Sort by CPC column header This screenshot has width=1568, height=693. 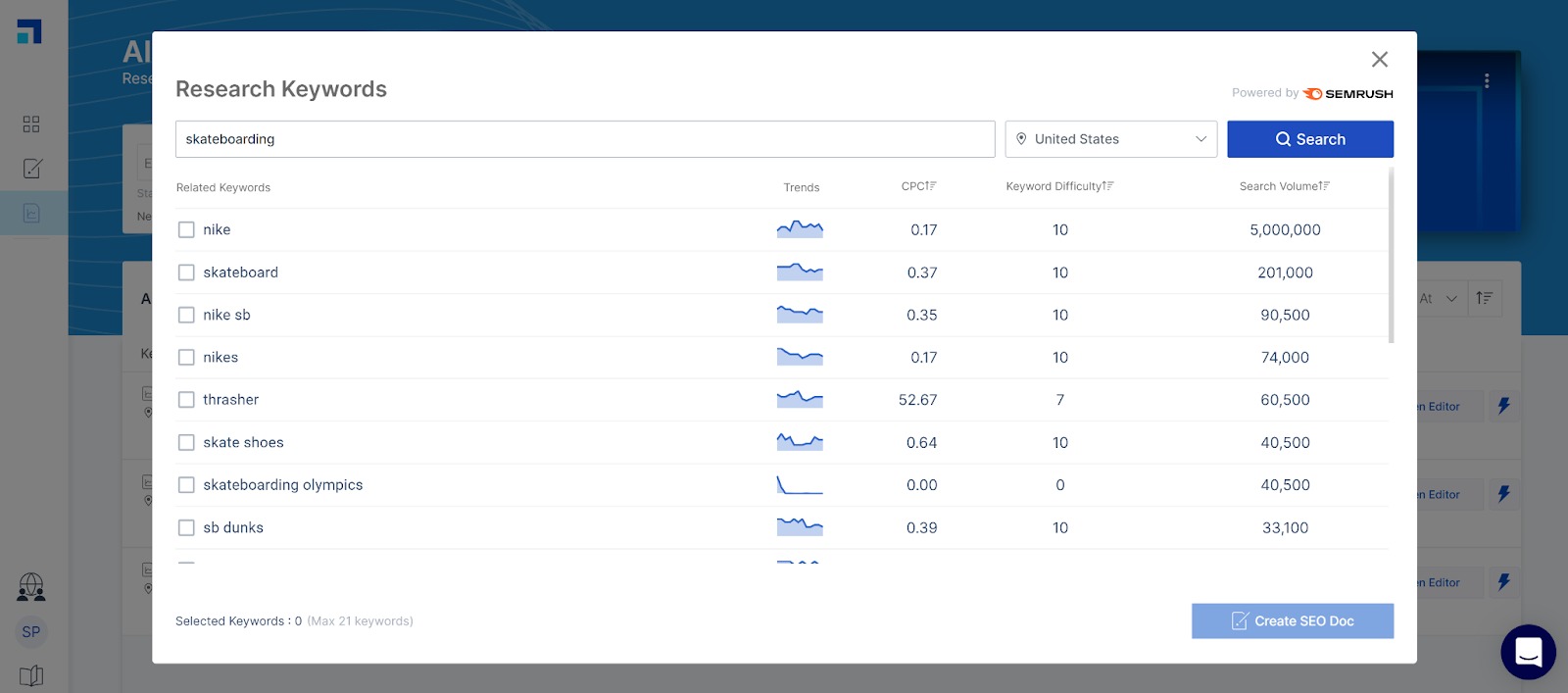(918, 186)
